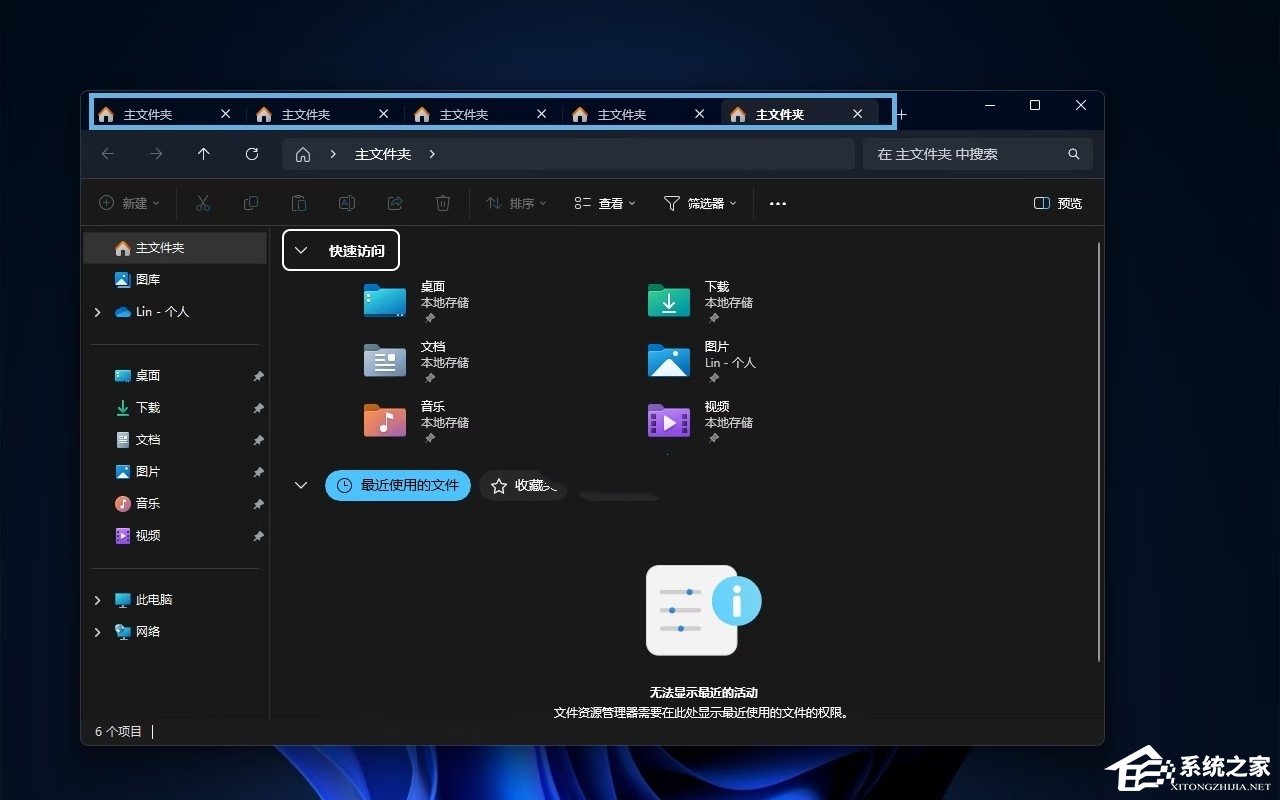Switch to 收藏夹 section tab

(x=523, y=485)
